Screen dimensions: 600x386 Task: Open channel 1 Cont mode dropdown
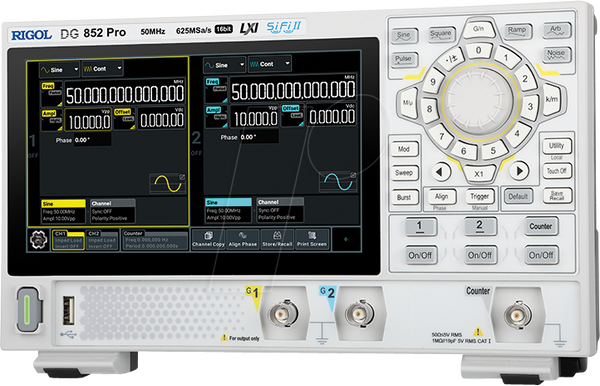(x=102, y=69)
